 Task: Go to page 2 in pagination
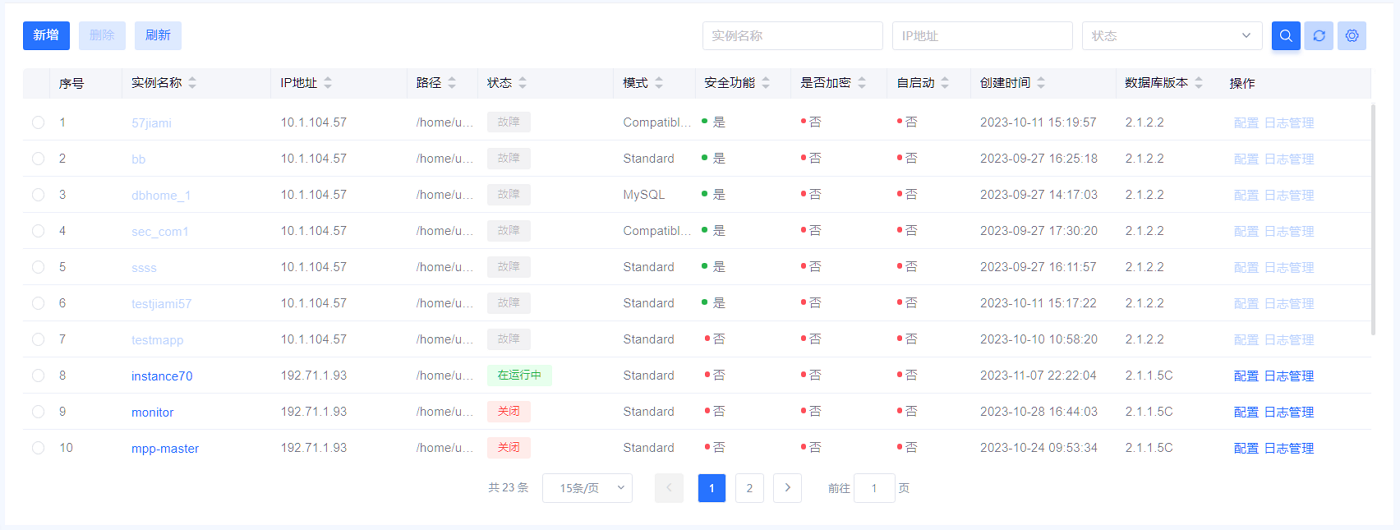(749, 488)
